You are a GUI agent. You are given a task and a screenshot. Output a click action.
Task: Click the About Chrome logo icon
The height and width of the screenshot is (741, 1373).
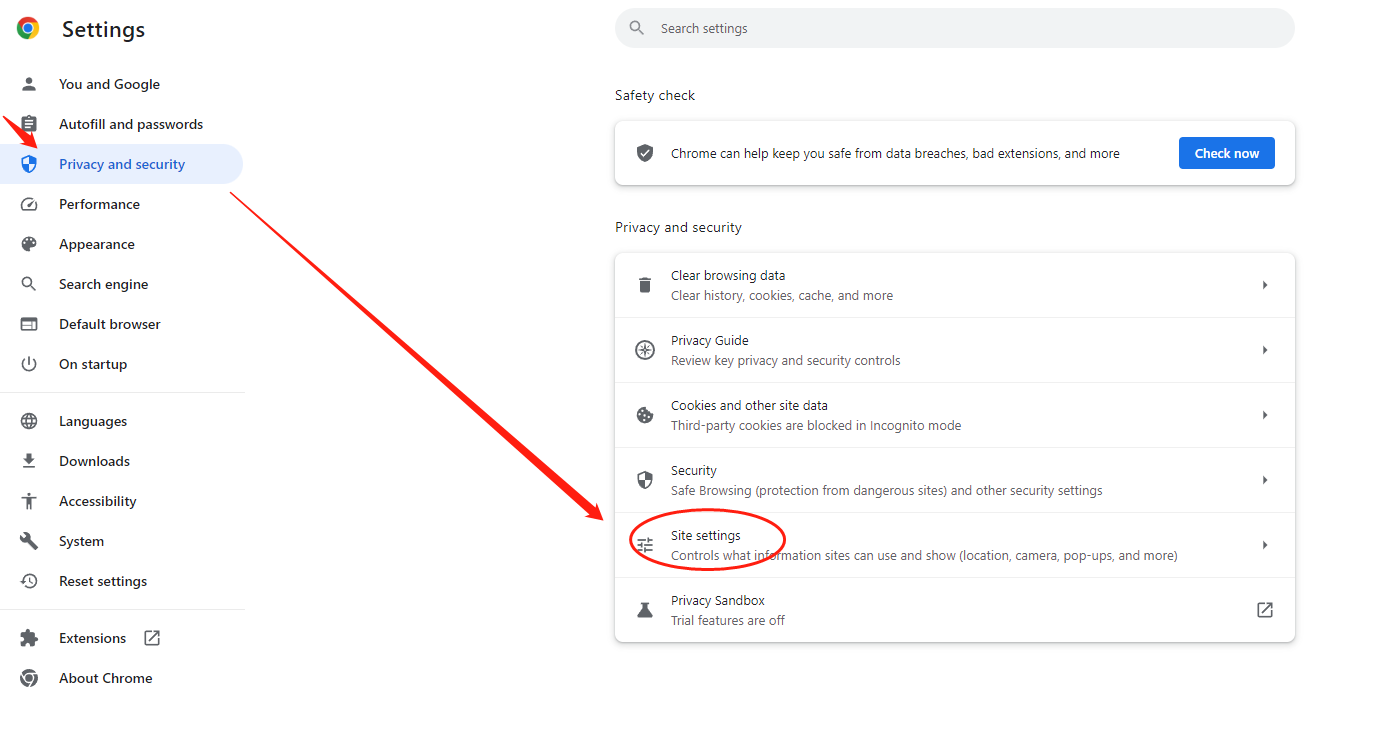tap(29, 678)
